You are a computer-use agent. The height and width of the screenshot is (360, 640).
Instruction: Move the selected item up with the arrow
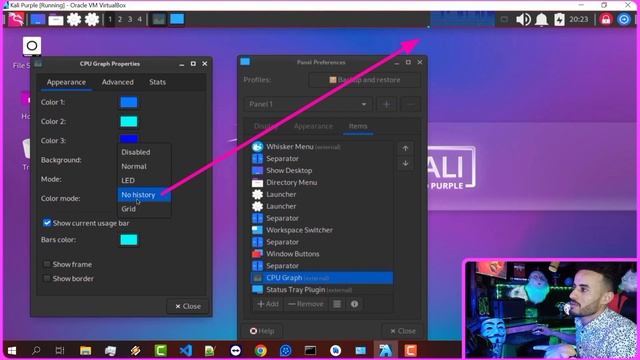(405, 149)
